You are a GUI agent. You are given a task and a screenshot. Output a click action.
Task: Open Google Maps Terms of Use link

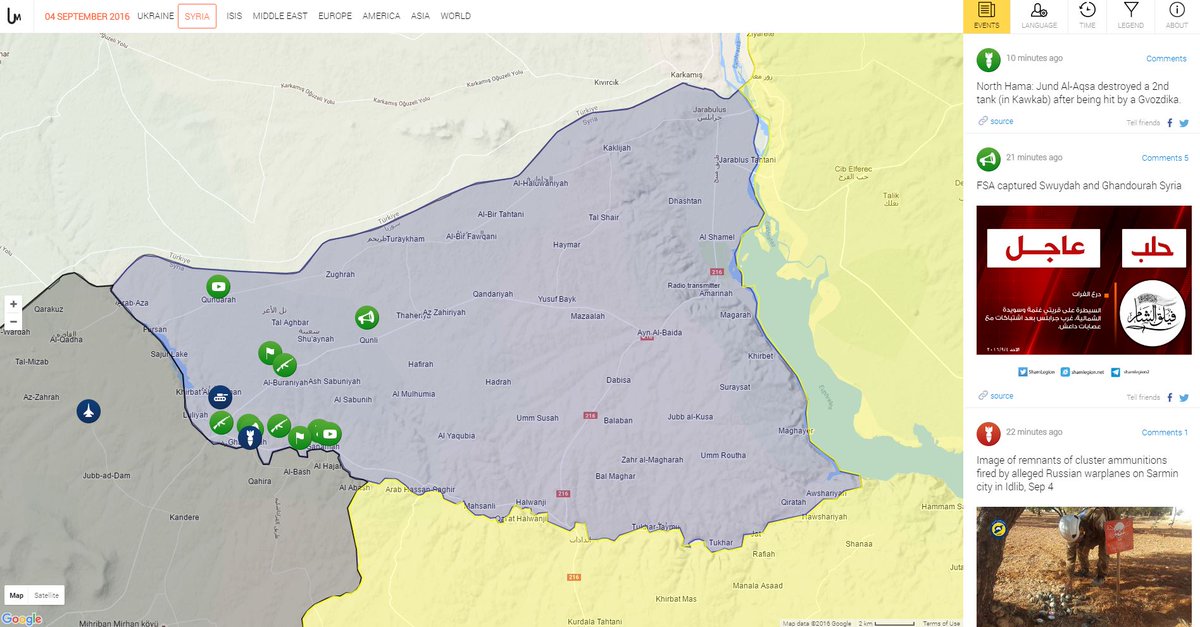(x=941, y=623)
